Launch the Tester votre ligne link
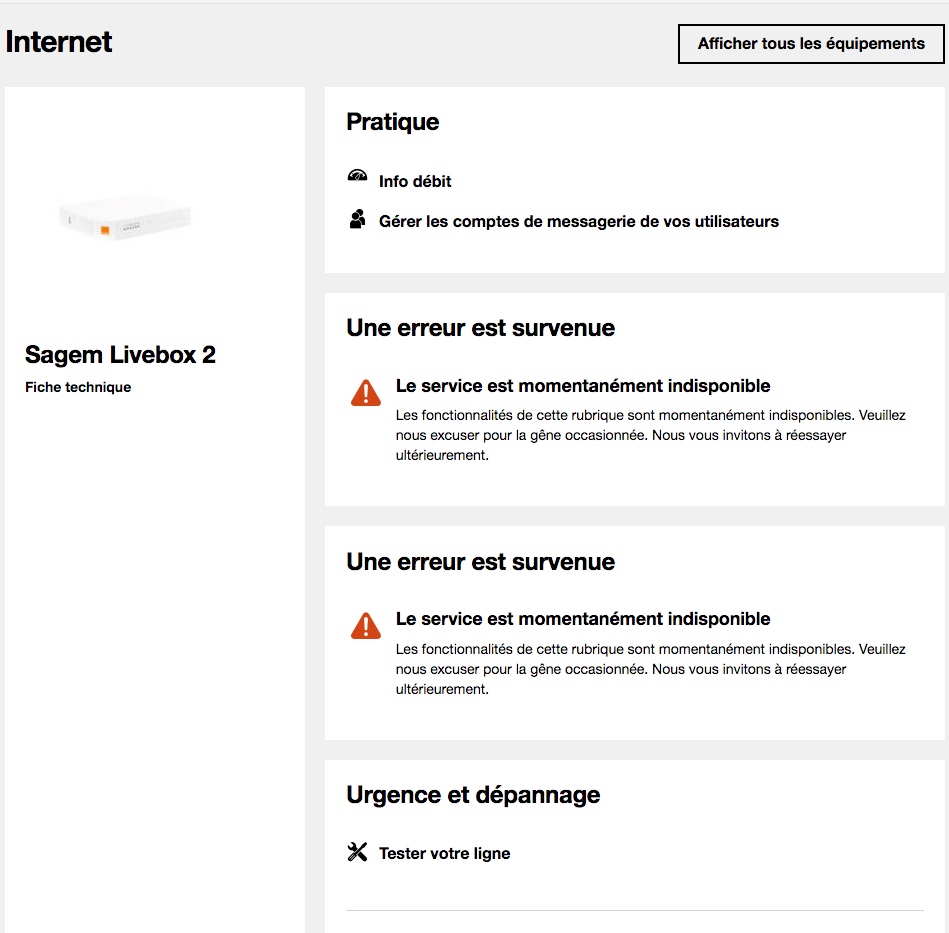Image resolution: width=949 pixels, height=933 pixels. click(444, 854)
